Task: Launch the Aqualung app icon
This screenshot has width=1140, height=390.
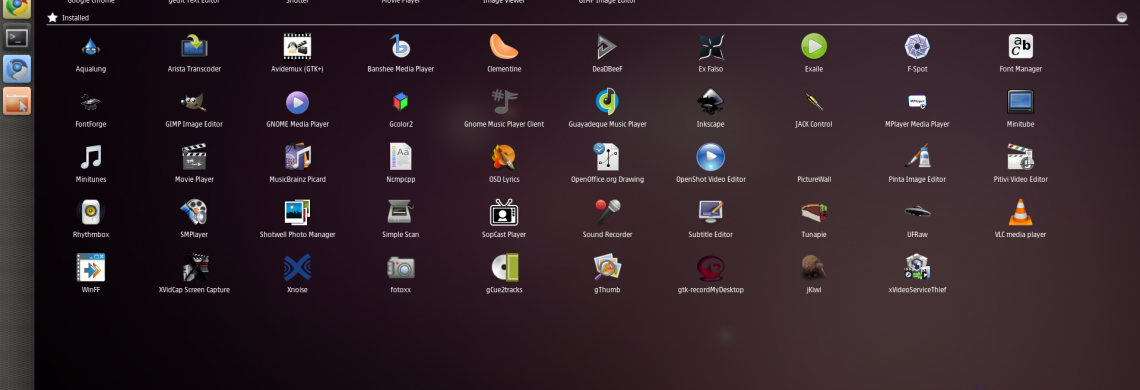Action: tap(91, 47)
